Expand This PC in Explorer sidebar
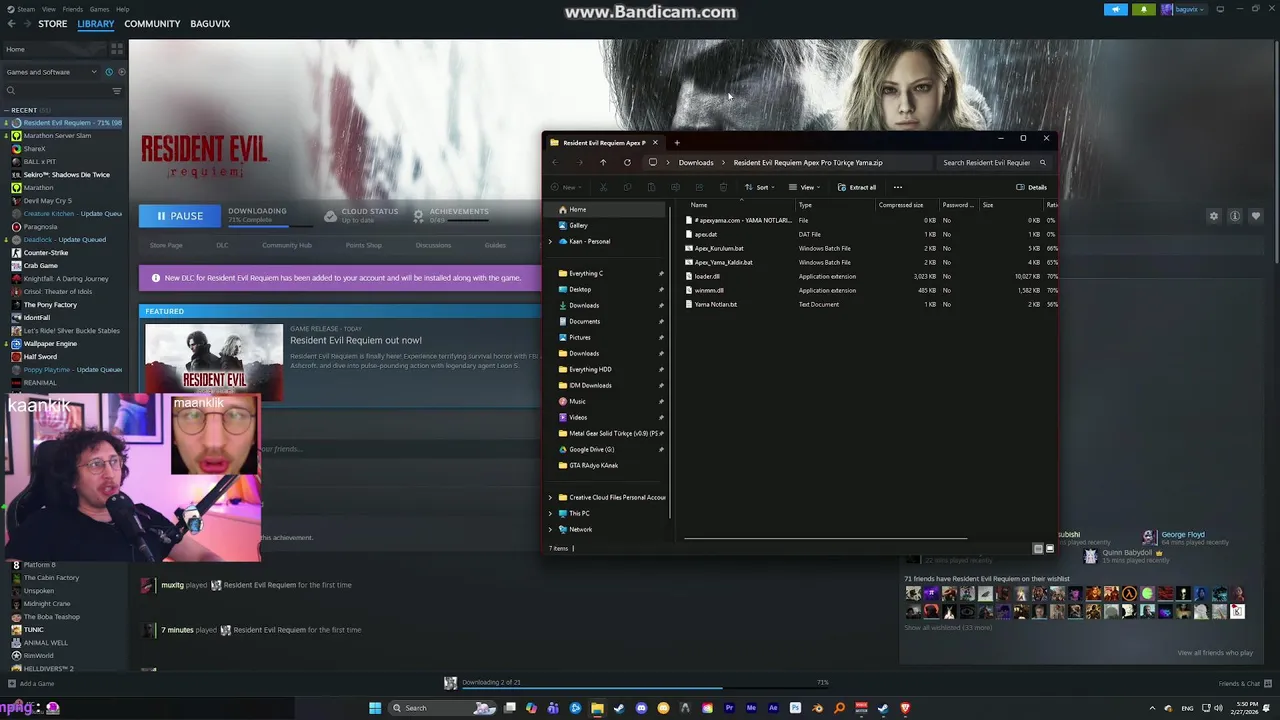Viewport: 1280px width, 720px height. pyautogui.click(x=550, y=513)
